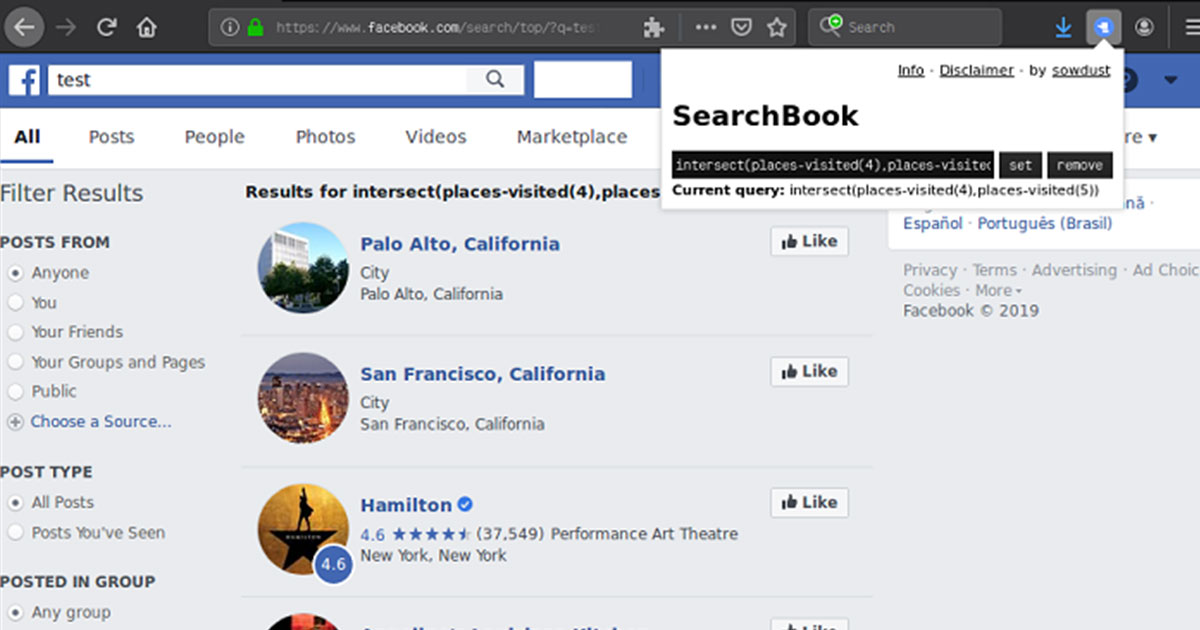Open the Pocket save icon in the address bar
Viewport: 1200px width, 630px height.
point(741,27)
